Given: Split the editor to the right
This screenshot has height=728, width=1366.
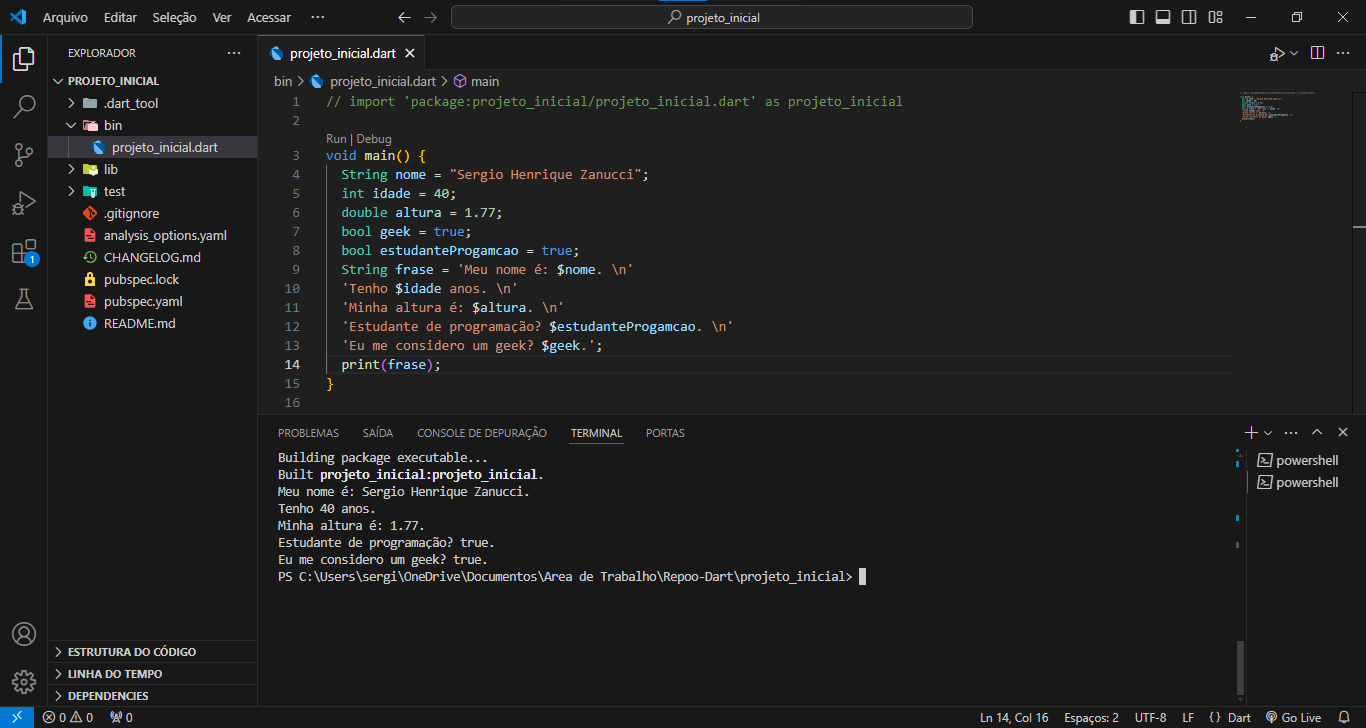Looking at the screenshot, I should pyautogui.click(x=1318, y=53).
